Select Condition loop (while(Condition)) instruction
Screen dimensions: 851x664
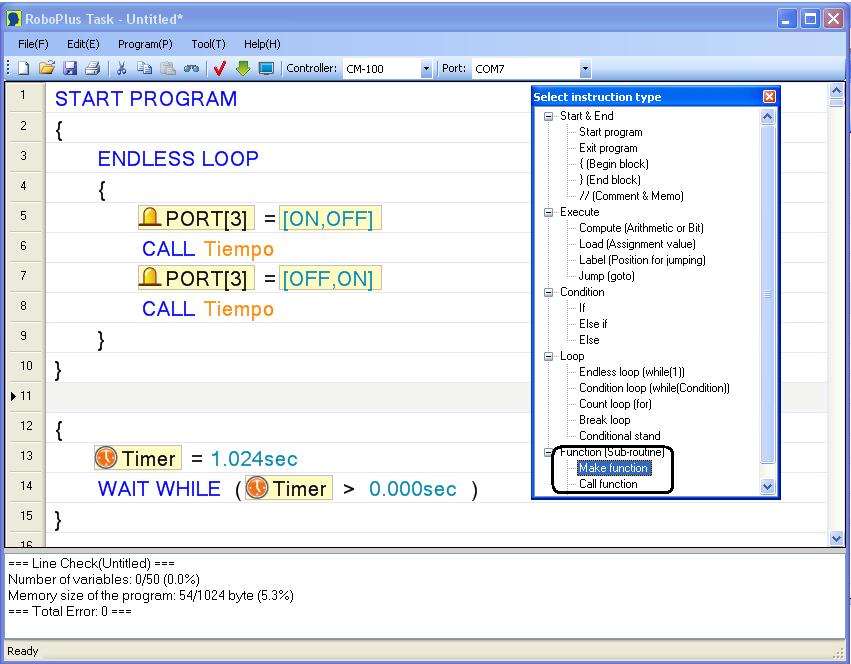click(x=654, y=388)
